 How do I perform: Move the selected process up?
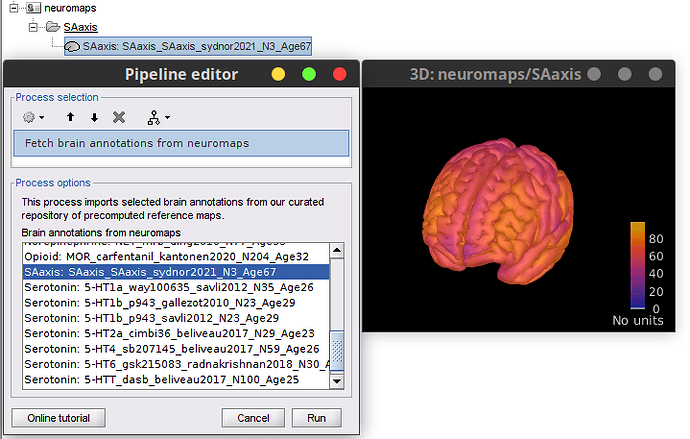[x=70, y=117]
